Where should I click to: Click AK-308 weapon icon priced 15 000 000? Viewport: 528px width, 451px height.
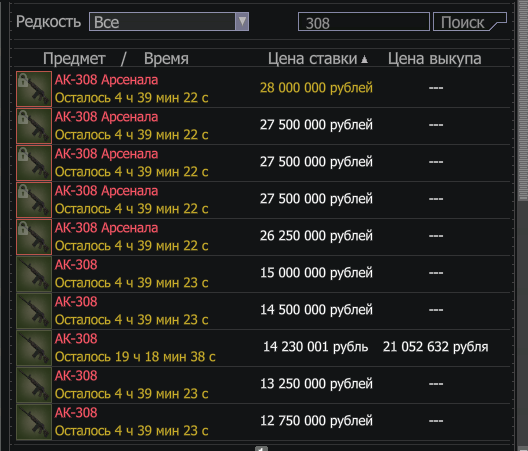point(34,274)
